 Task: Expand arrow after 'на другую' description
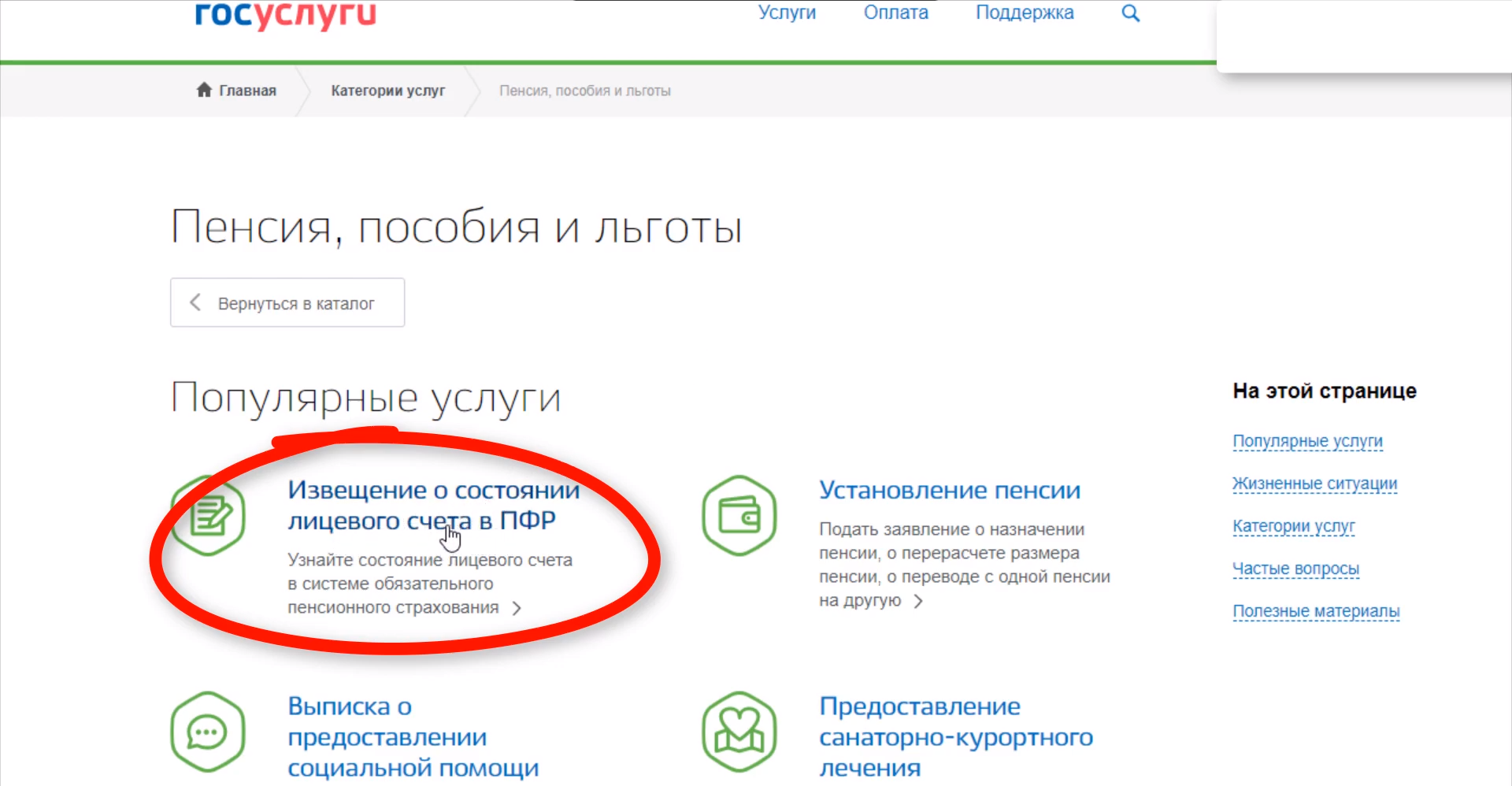coord(917,601)
